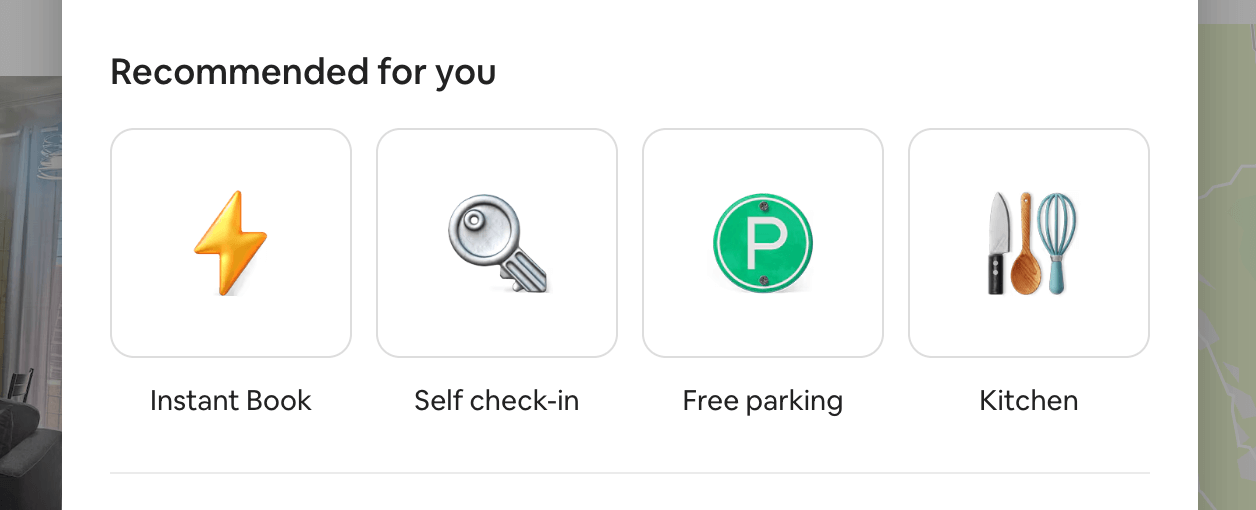Click the knife in the Kitchen icon
Image resolution: width=1256 pixels, height=510 pixels.
(x=999, y=243)
